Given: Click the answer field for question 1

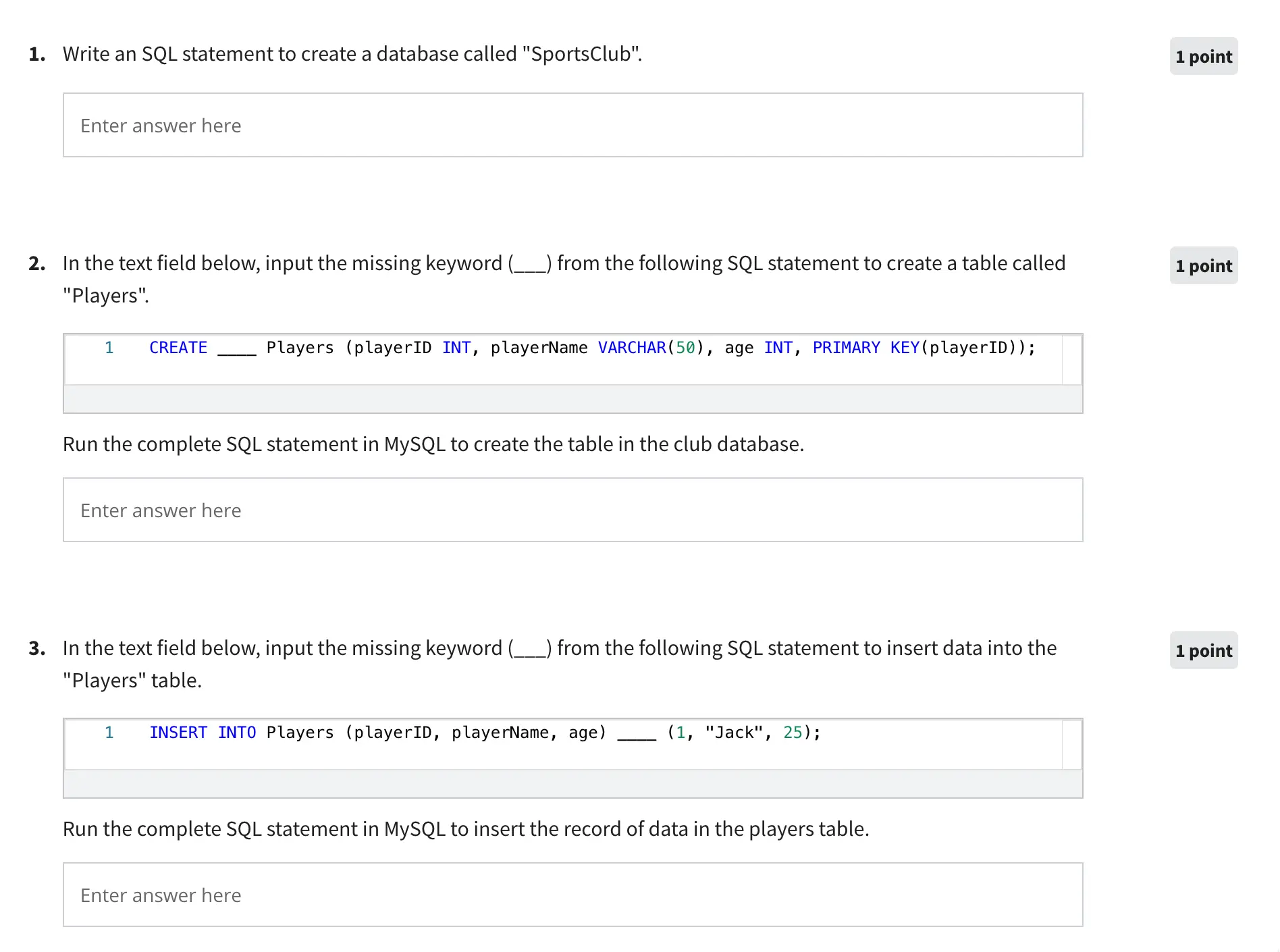Looking at the screenshot, I should point(572,125).
